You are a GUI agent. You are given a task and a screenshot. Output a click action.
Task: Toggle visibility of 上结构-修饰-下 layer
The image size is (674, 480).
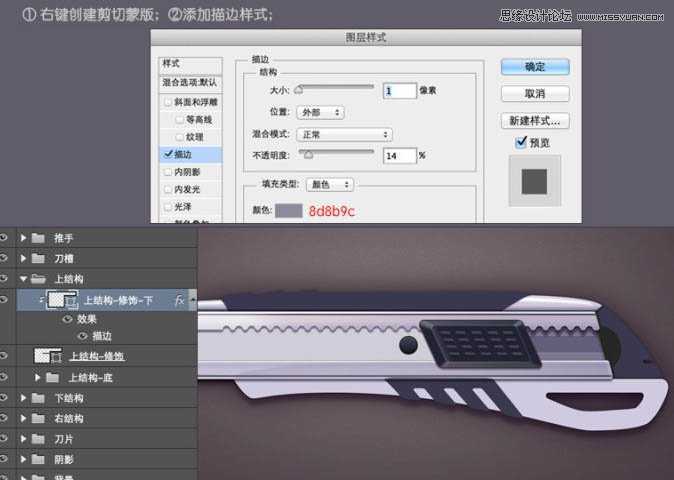click(x=4, y=299)
